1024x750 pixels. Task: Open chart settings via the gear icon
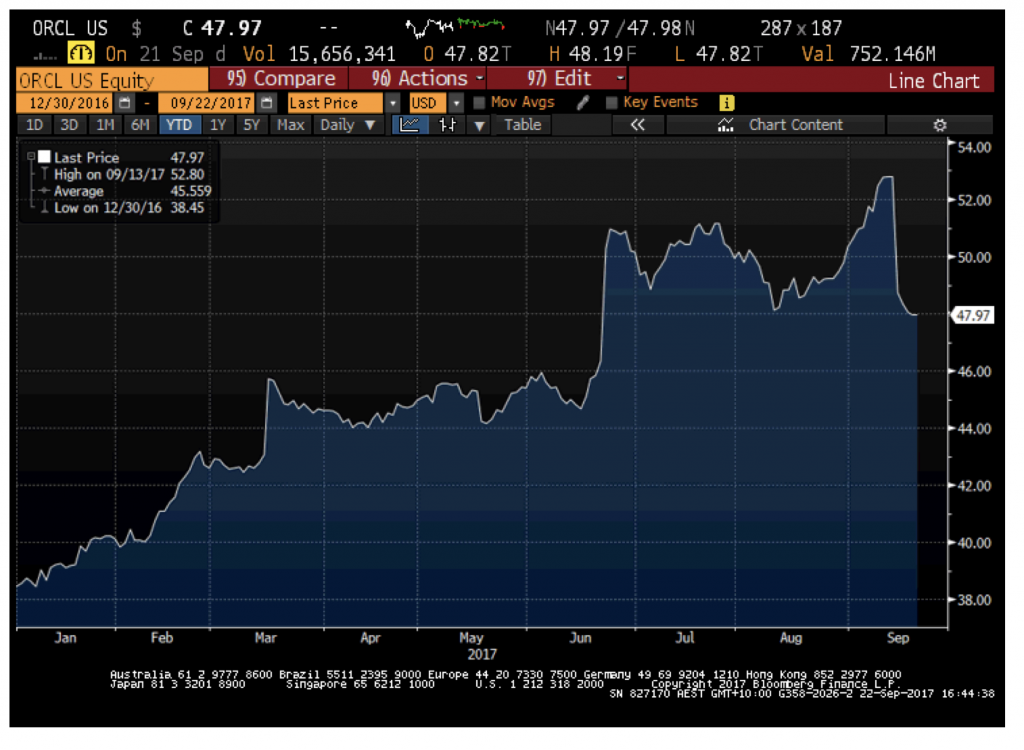940,125
